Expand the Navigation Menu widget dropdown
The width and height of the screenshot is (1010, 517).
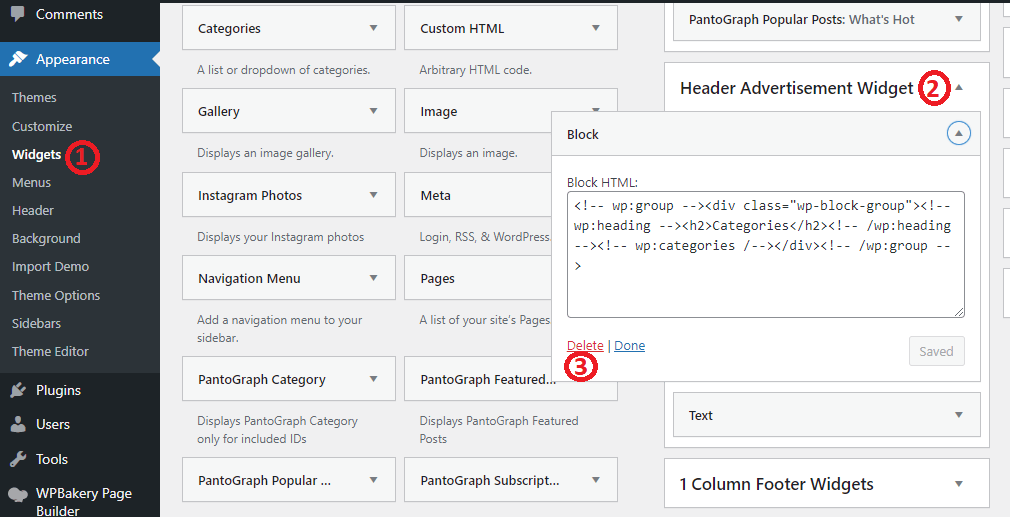[x=373, y=279]
